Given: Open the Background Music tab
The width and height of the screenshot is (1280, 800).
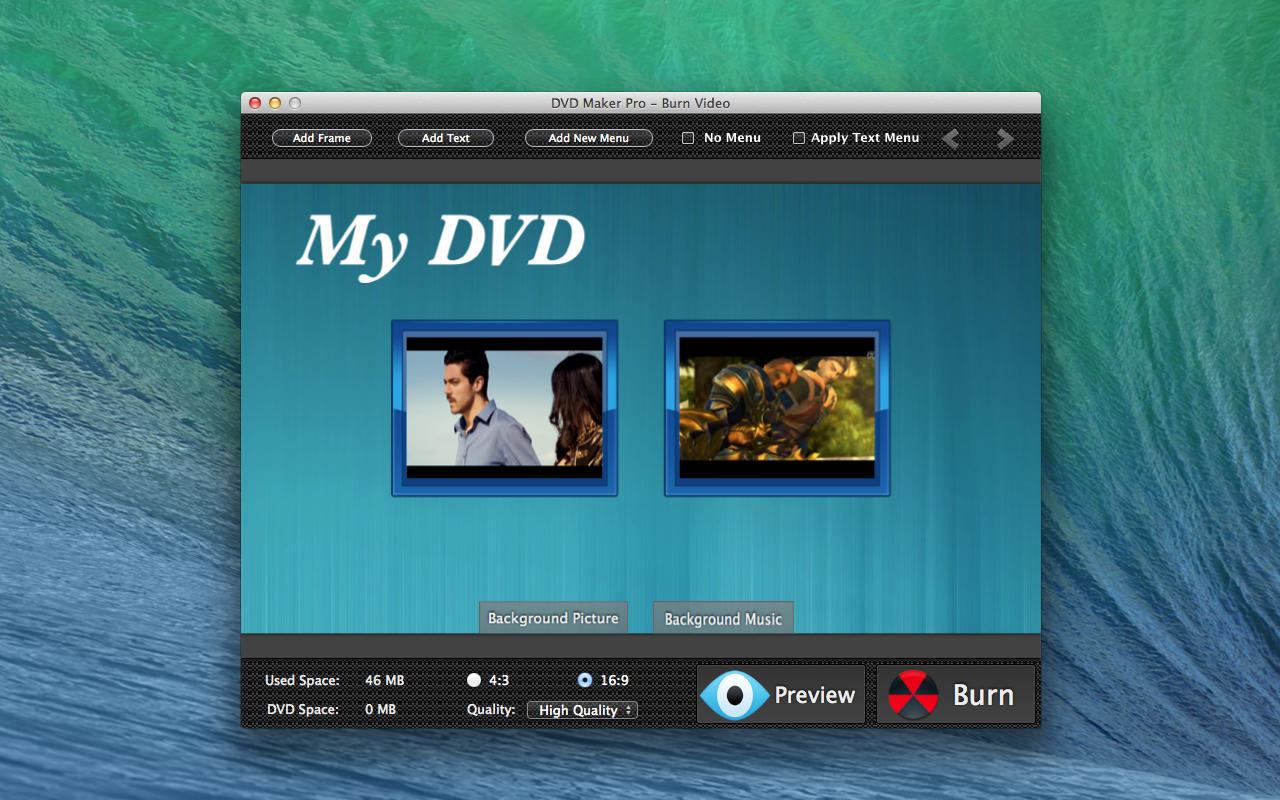Looking at the screenshot, I should 723,618.
